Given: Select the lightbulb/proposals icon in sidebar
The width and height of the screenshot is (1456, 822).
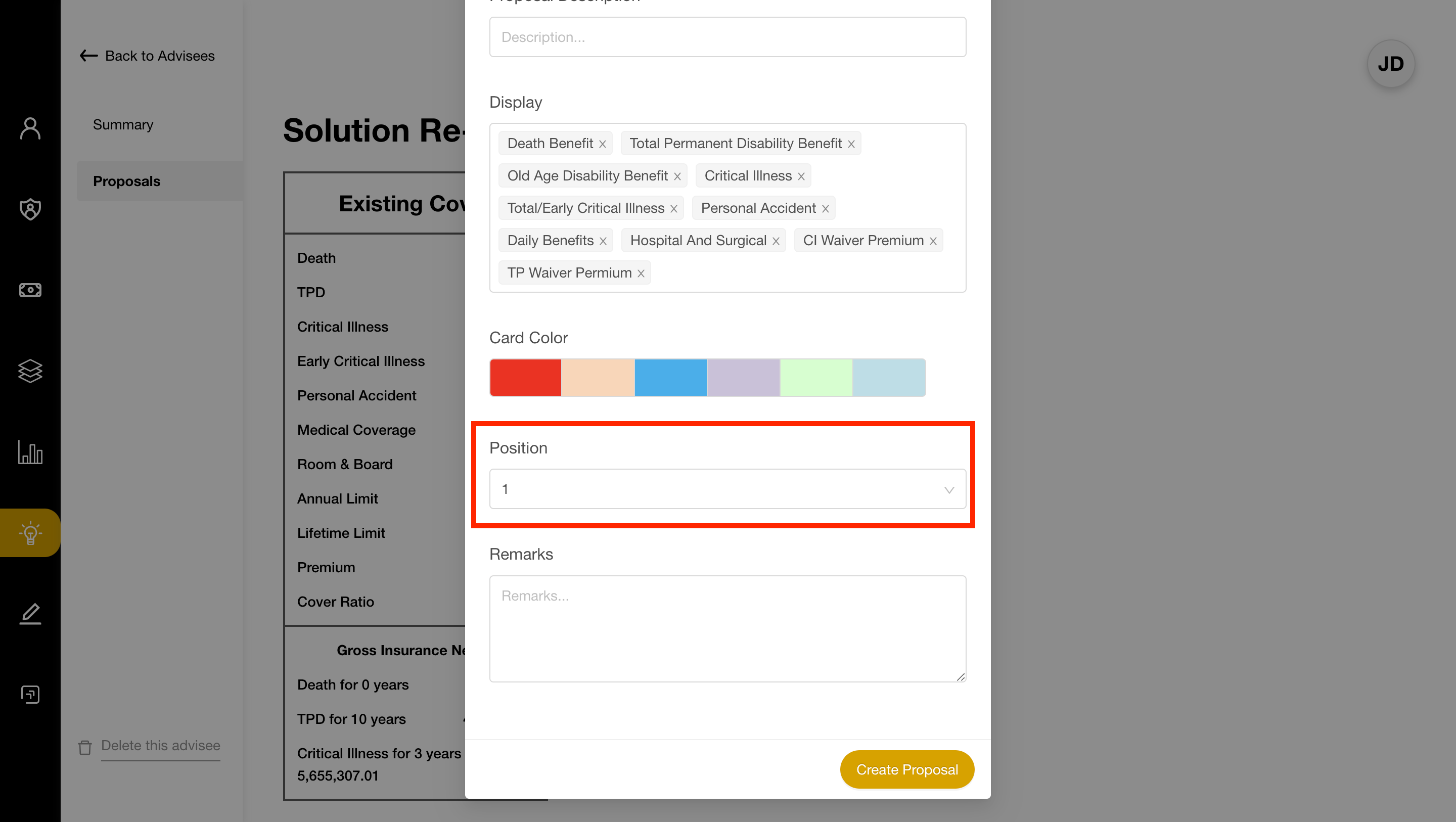Looking at the screenshot, I should [29, 533].
